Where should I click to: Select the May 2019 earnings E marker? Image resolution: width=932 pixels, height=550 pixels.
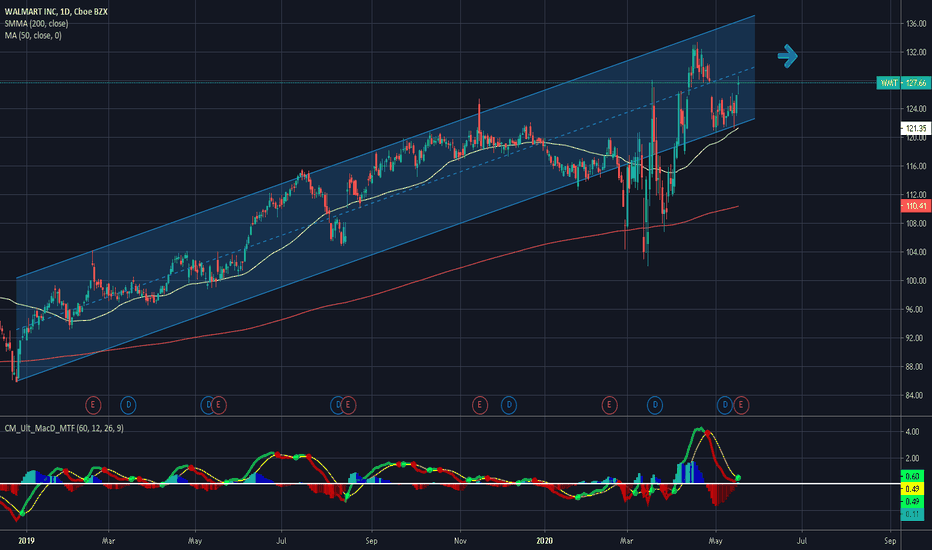coord(219,406)
